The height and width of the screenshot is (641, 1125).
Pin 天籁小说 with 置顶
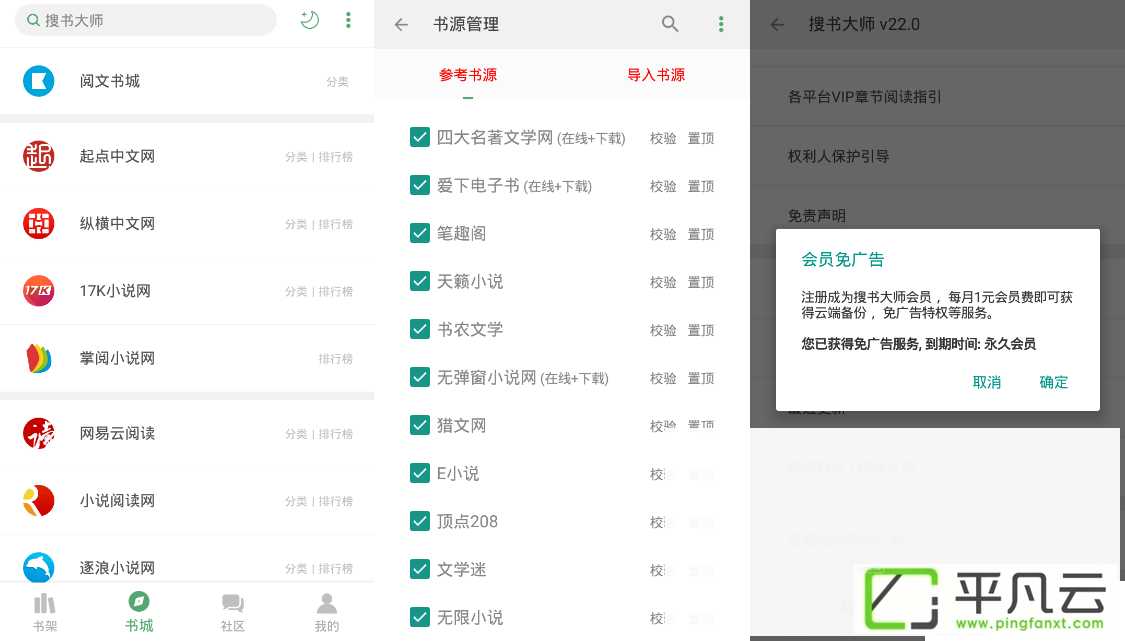click(701, 283)
